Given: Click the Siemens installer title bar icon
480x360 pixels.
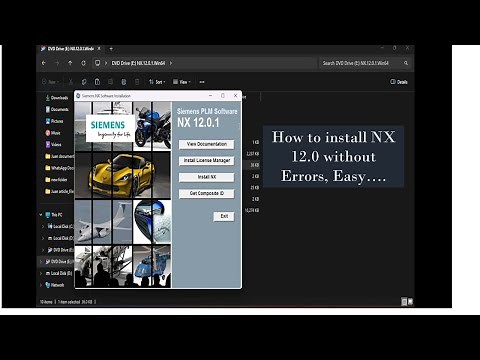Looking at the screenshot, I should (x=78, y=96).
